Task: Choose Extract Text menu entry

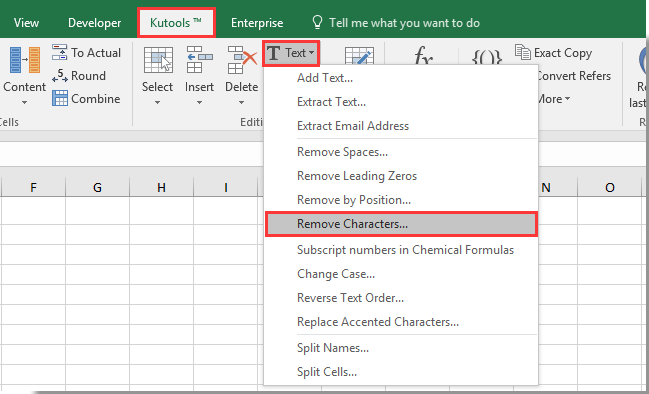Action: coord(401,102)
